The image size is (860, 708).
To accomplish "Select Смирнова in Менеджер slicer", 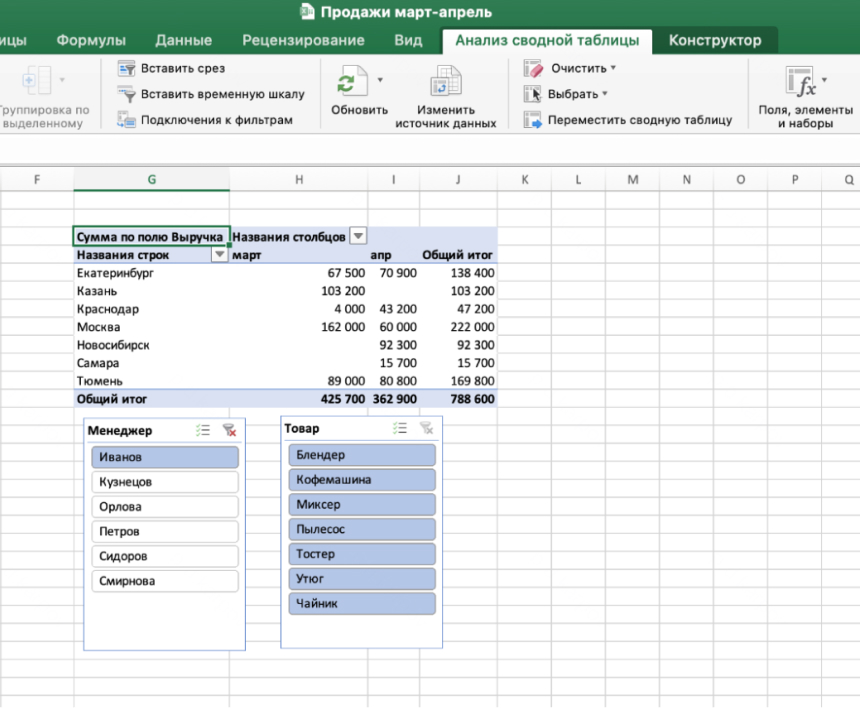I will point(165,581).
